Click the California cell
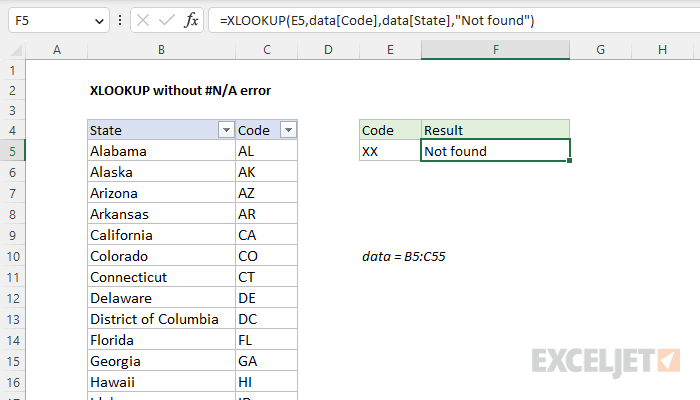This screenshot has width=700, height=400. pos(160,235)
